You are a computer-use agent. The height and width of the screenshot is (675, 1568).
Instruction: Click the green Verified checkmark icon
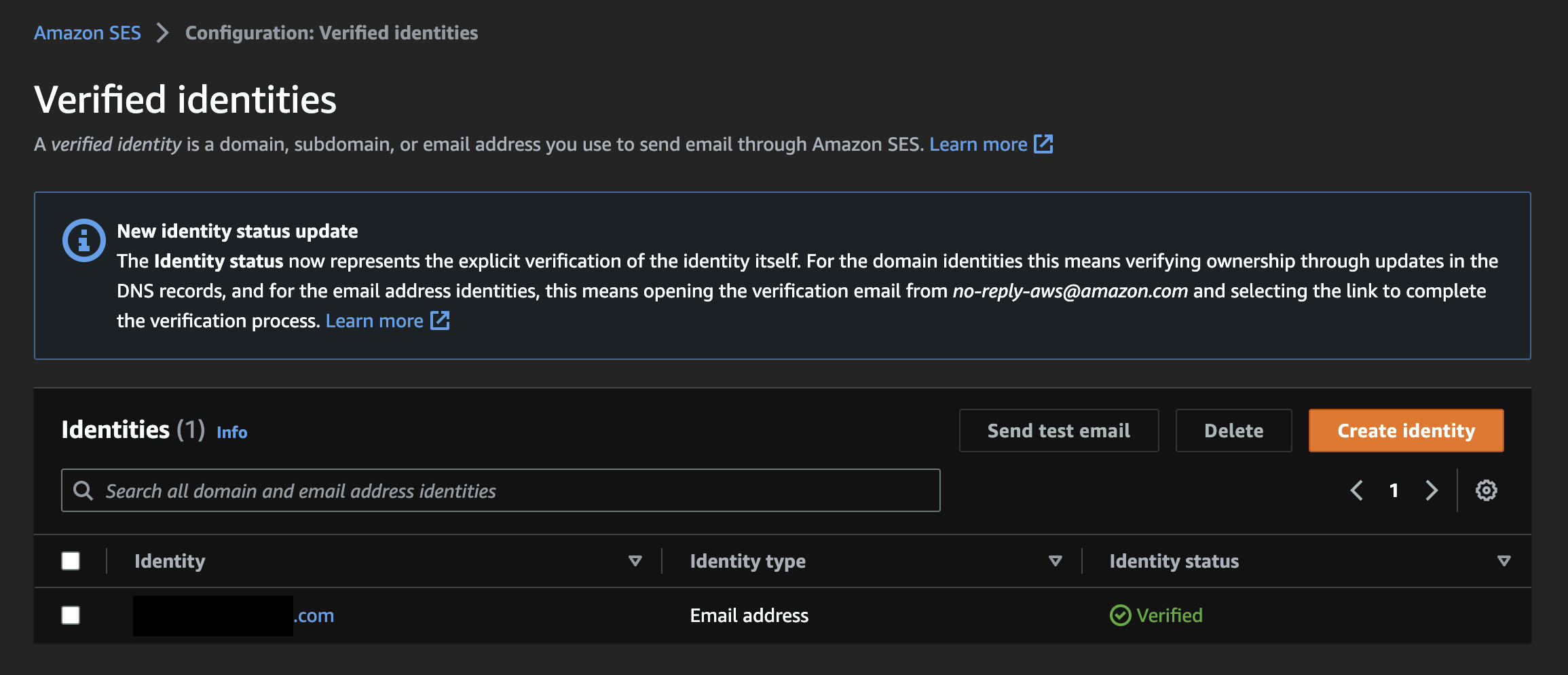pos(1120,615)
